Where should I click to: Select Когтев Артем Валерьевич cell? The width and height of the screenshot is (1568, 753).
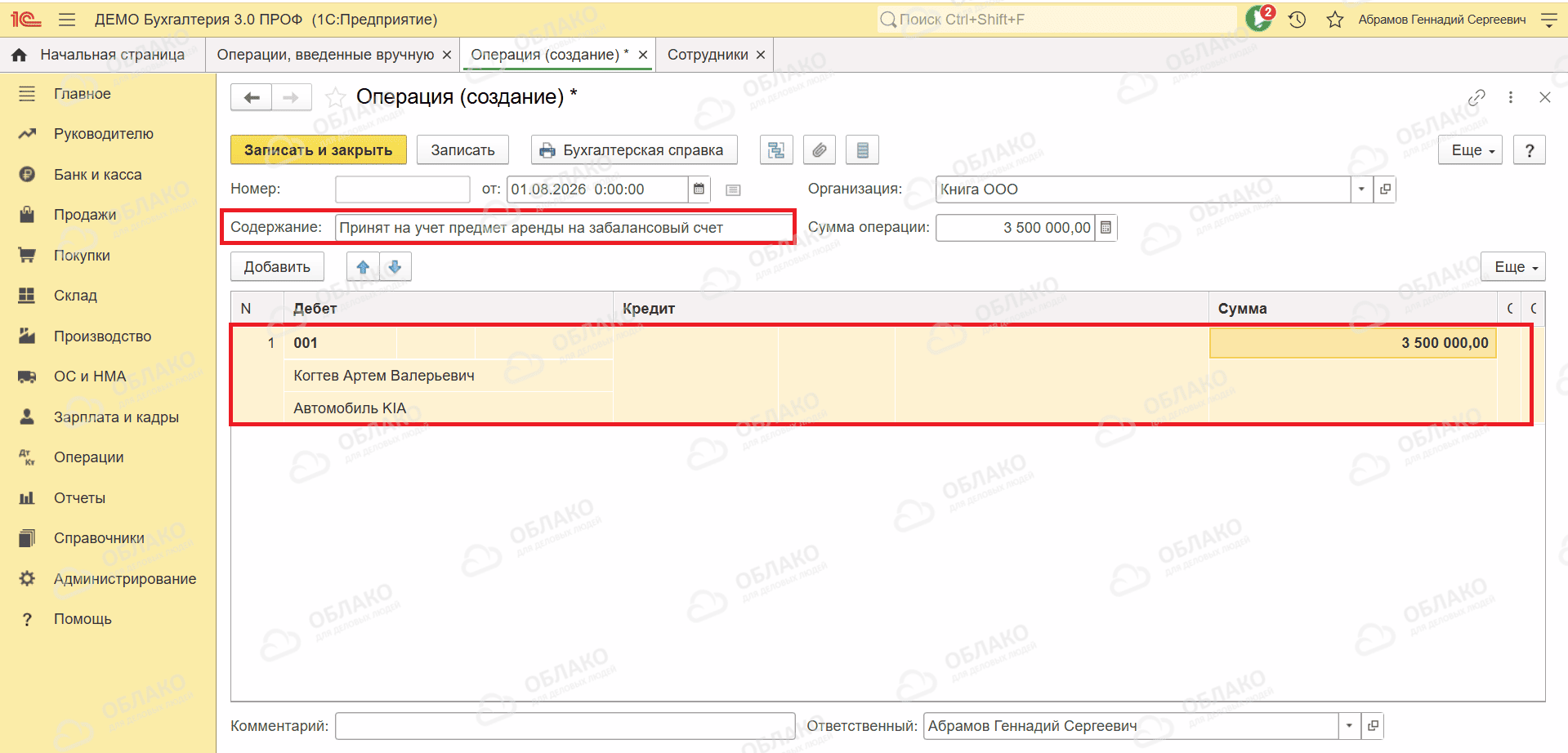point(449,376)
